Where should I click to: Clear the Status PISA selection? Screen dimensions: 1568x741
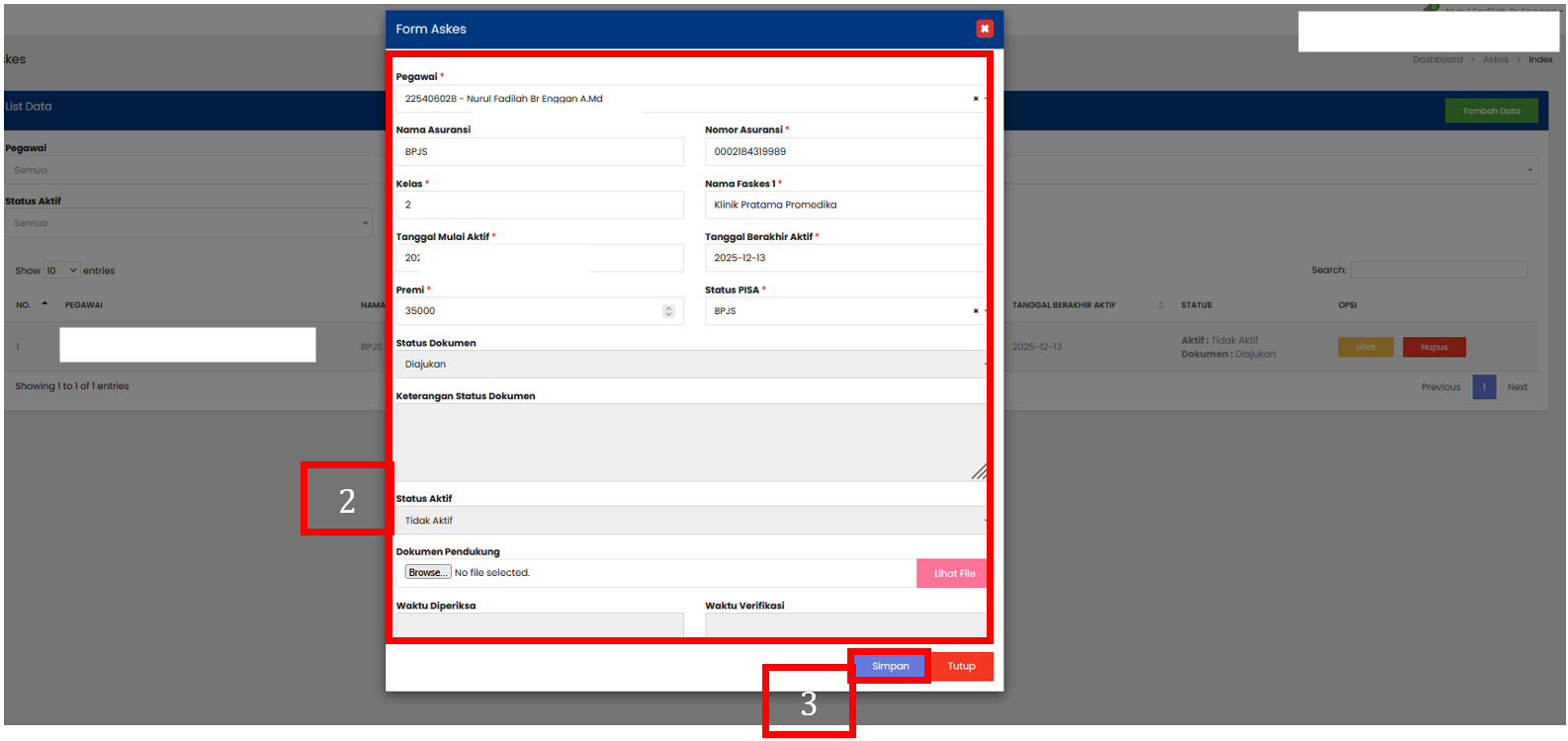pyautogui.click(x=975, y=311)
